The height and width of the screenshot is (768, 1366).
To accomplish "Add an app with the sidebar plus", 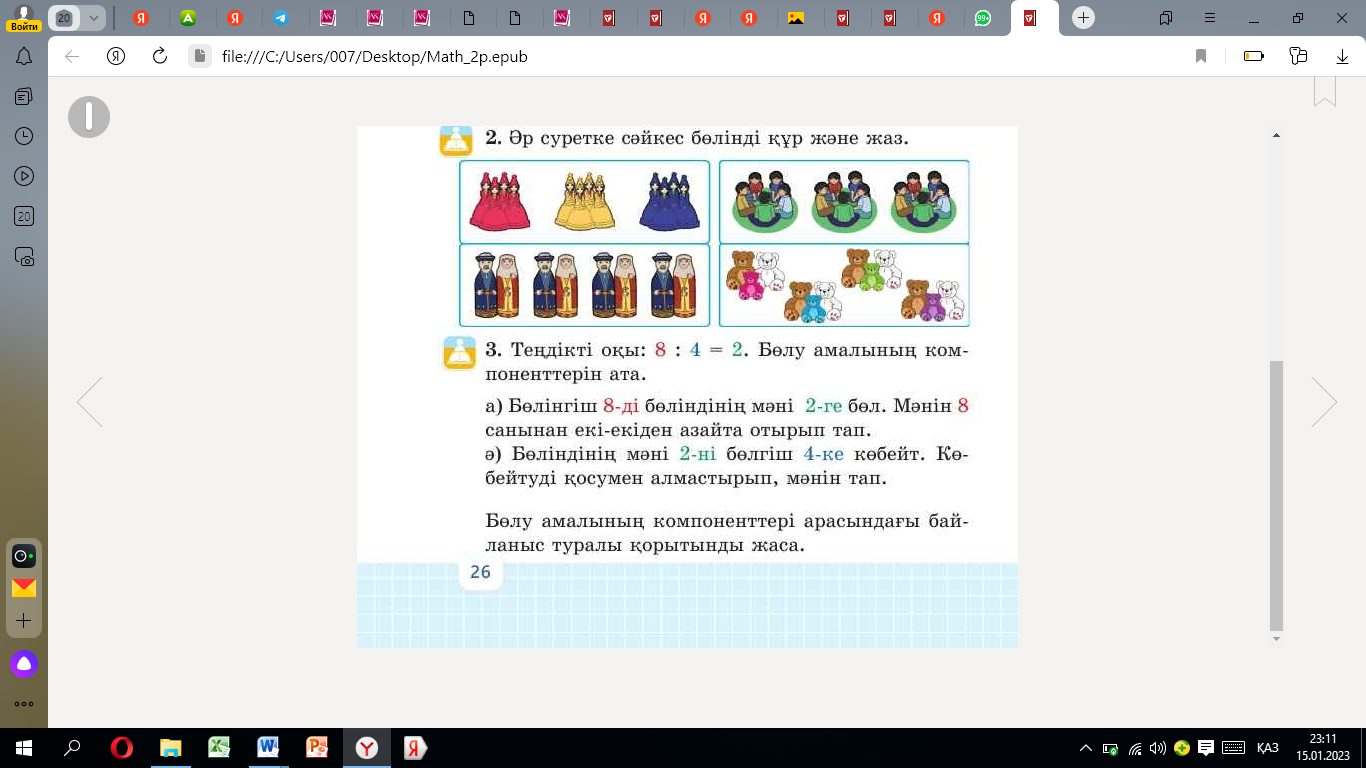I will point(24,621).
